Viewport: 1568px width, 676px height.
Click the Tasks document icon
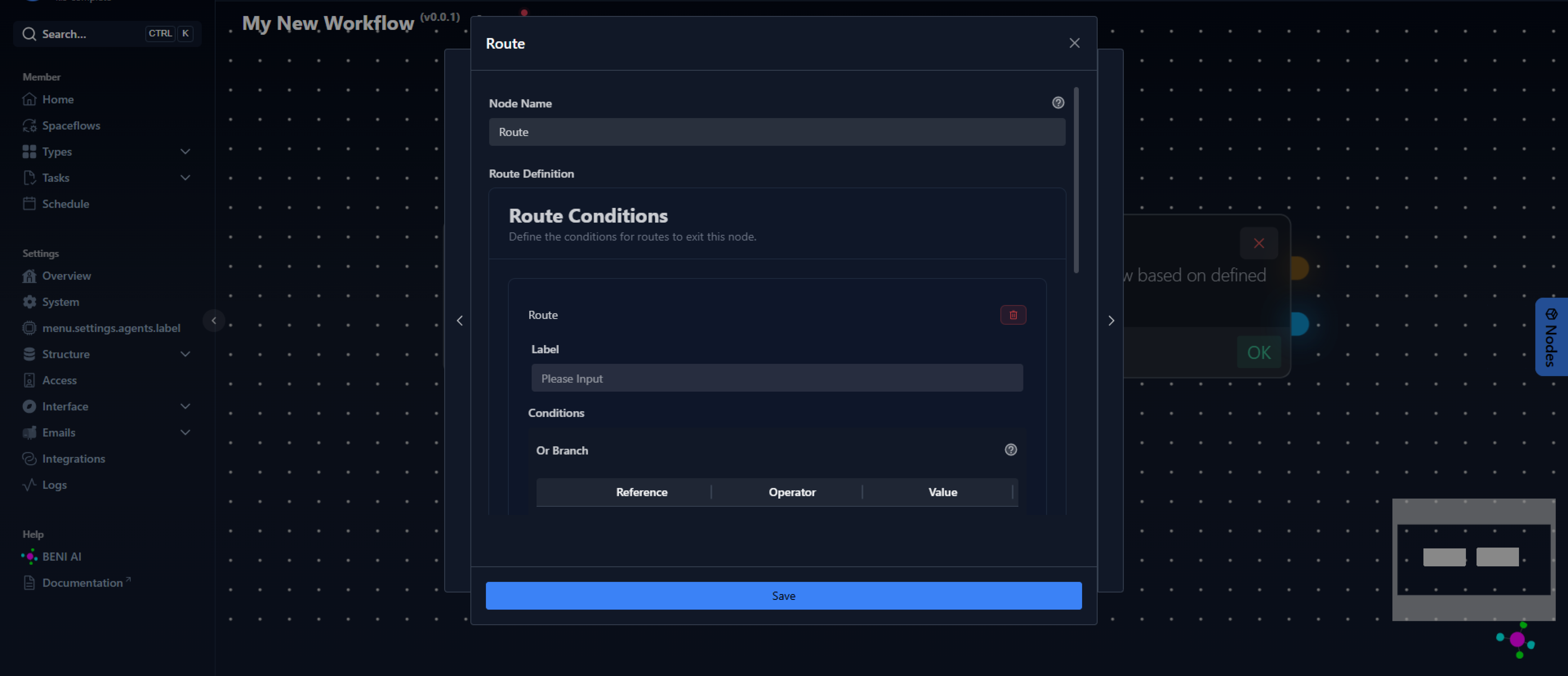[x=29, y=178]
